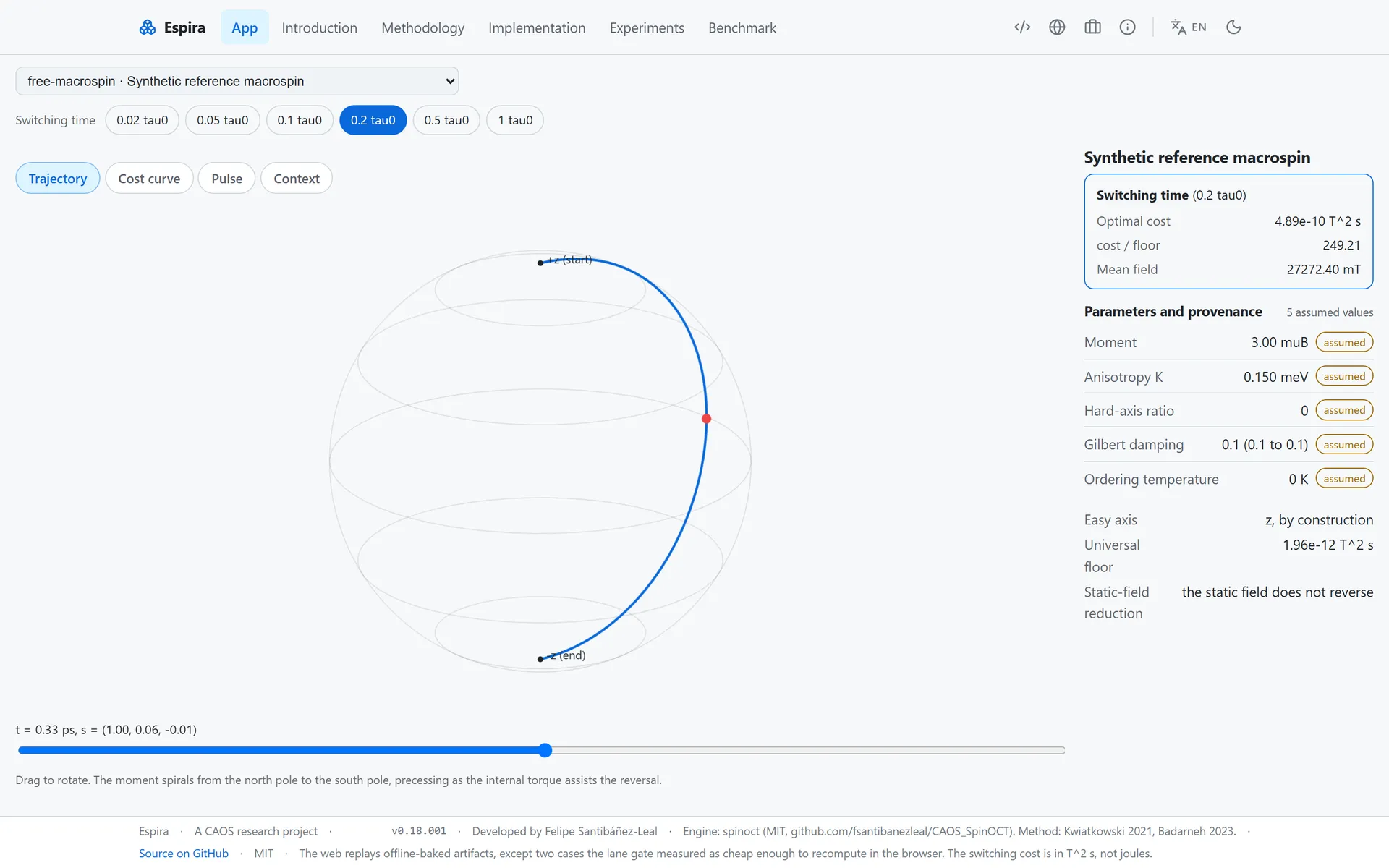Click the assumed badge for Hard-axis ratio
The image size is (1389, 868).
(1344, 410)
